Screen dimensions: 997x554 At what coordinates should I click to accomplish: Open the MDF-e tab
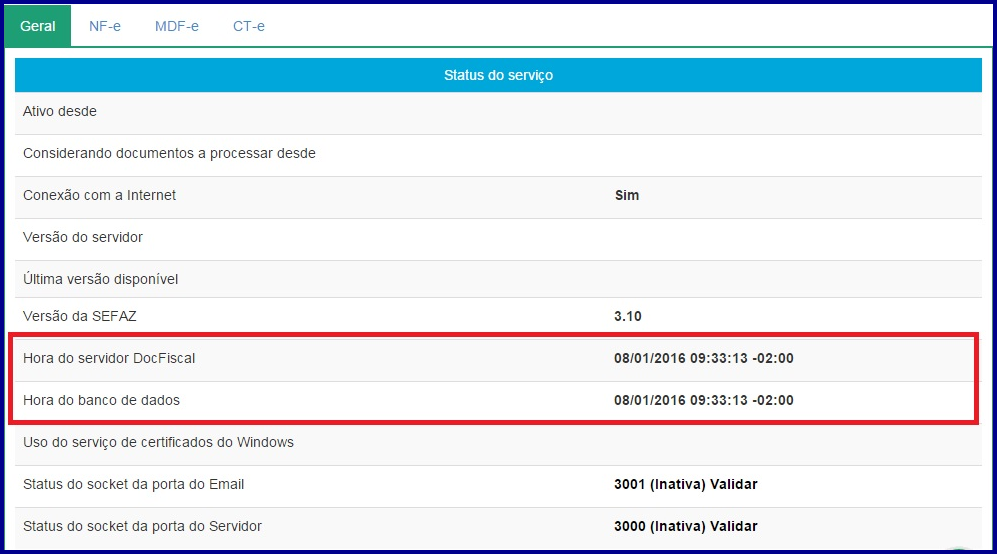[x=177, y=26]
